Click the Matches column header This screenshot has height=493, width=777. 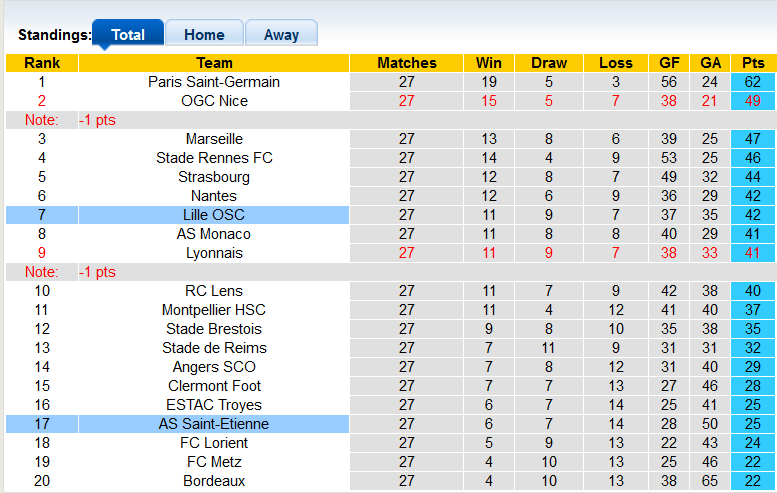(x=407, y=63)
